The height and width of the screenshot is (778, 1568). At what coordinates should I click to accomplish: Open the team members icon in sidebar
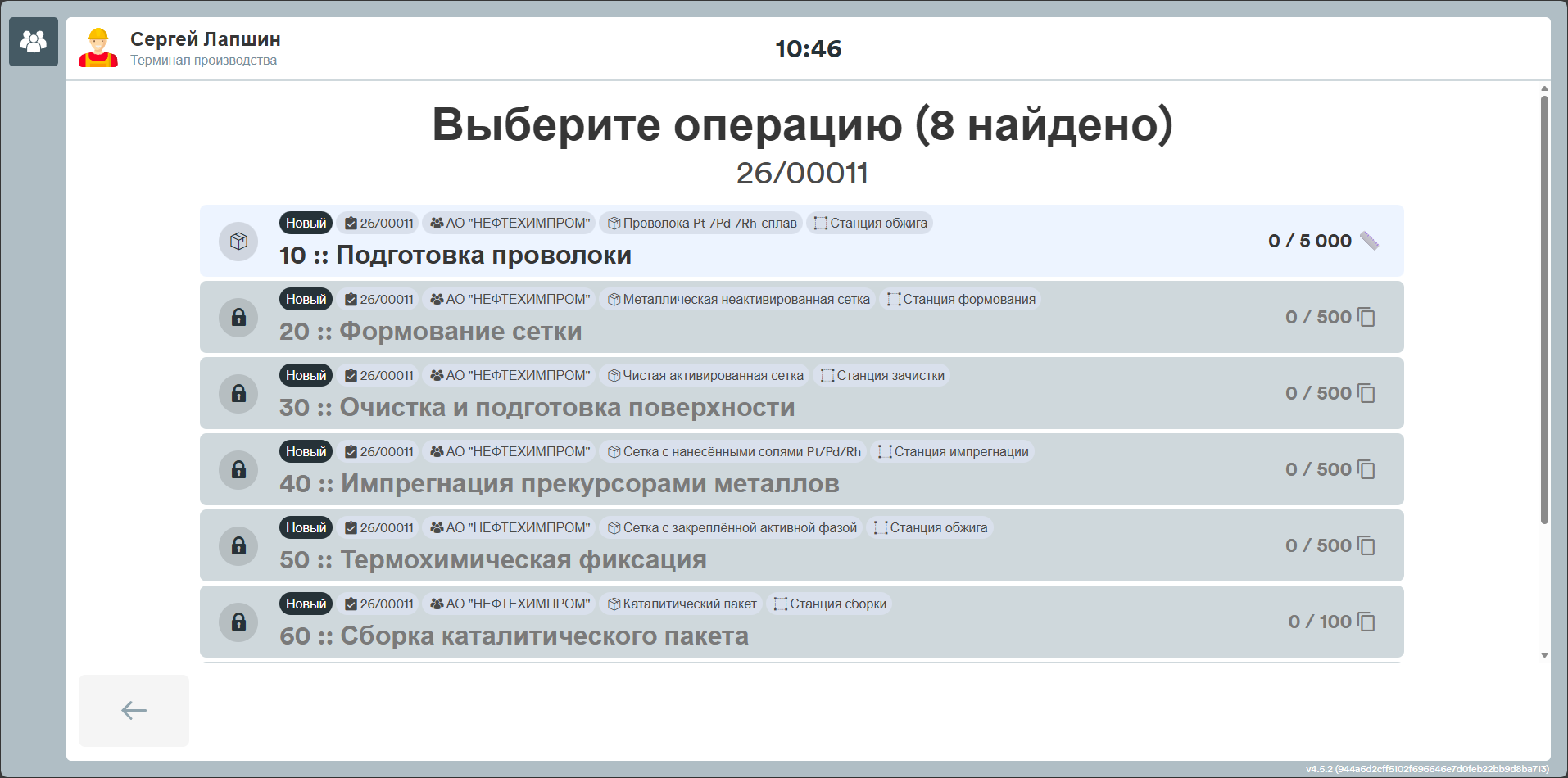click(x=34, y=42)
